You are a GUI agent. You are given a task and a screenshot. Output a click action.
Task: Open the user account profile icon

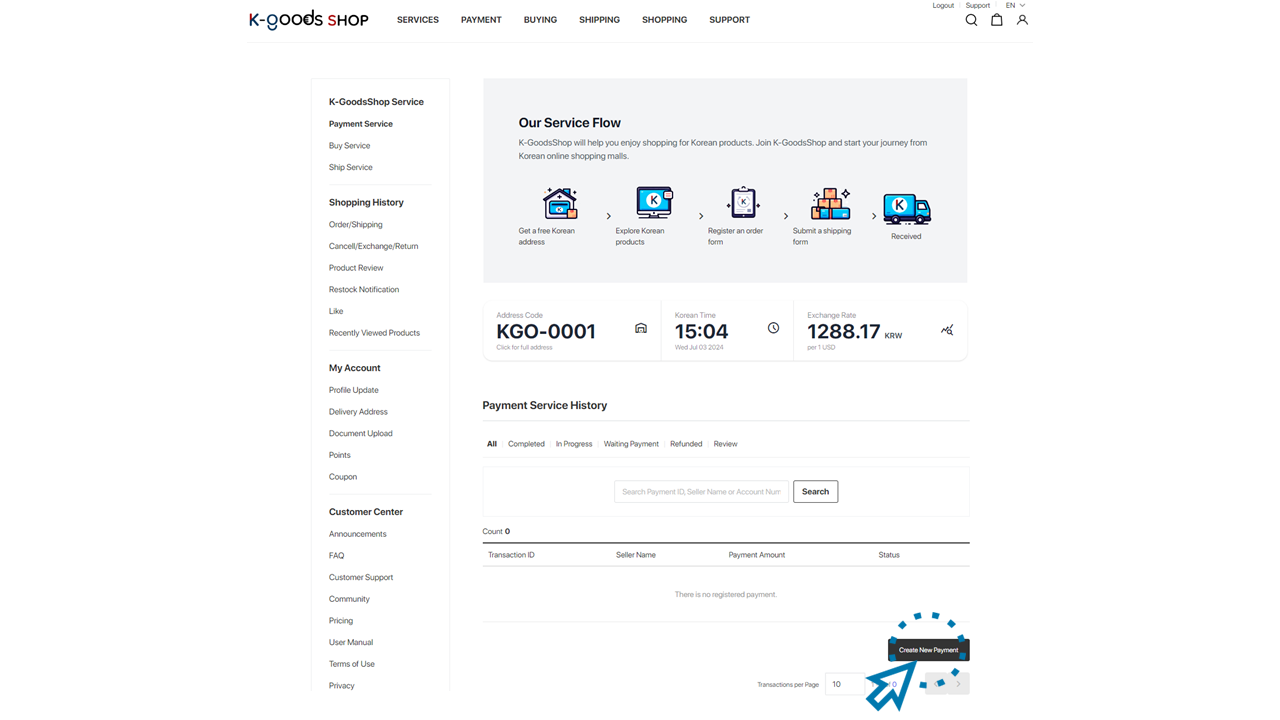pos(1022,20)
